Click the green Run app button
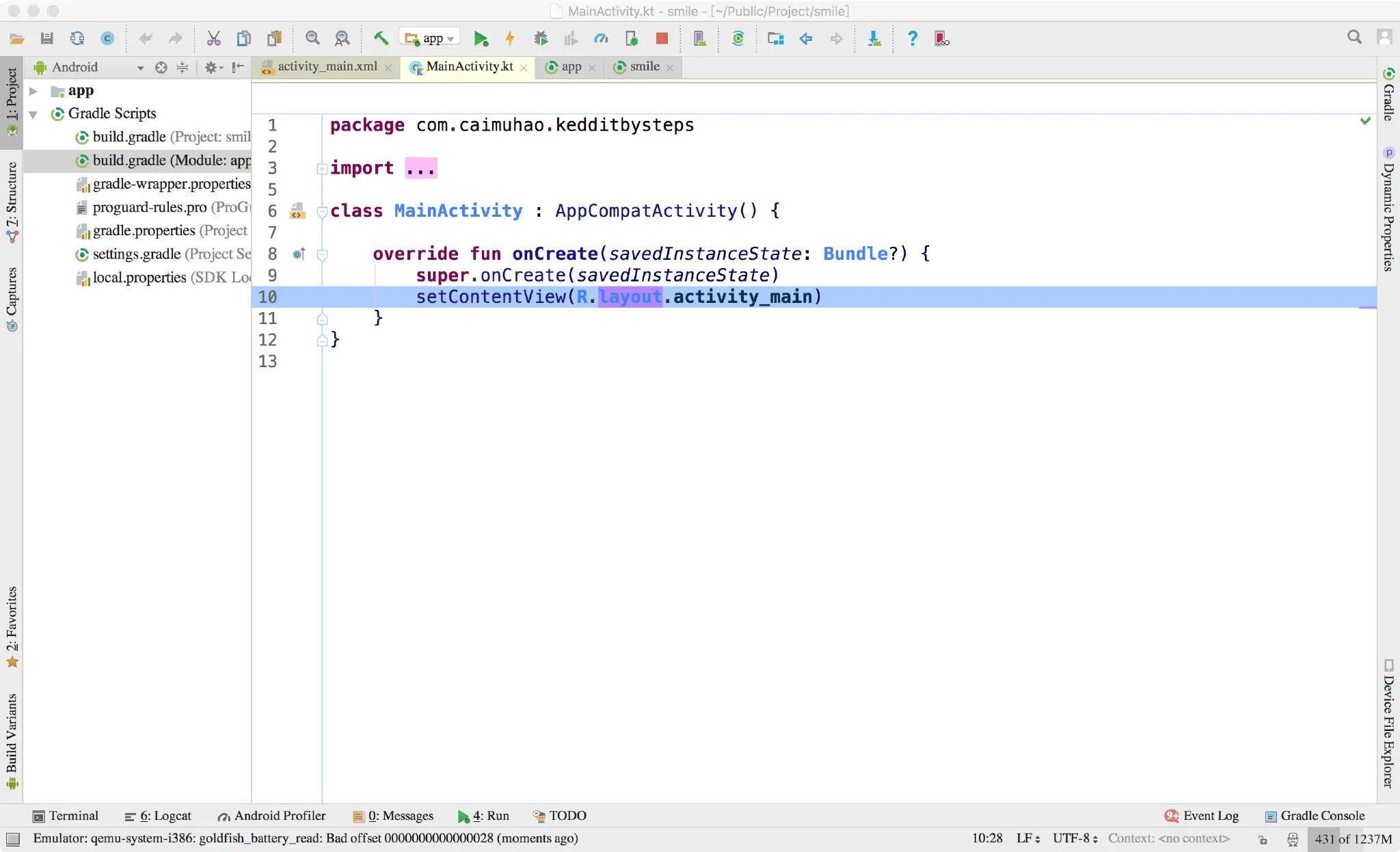The height and width of the screenshot is (852, 1400). point(481,39)
